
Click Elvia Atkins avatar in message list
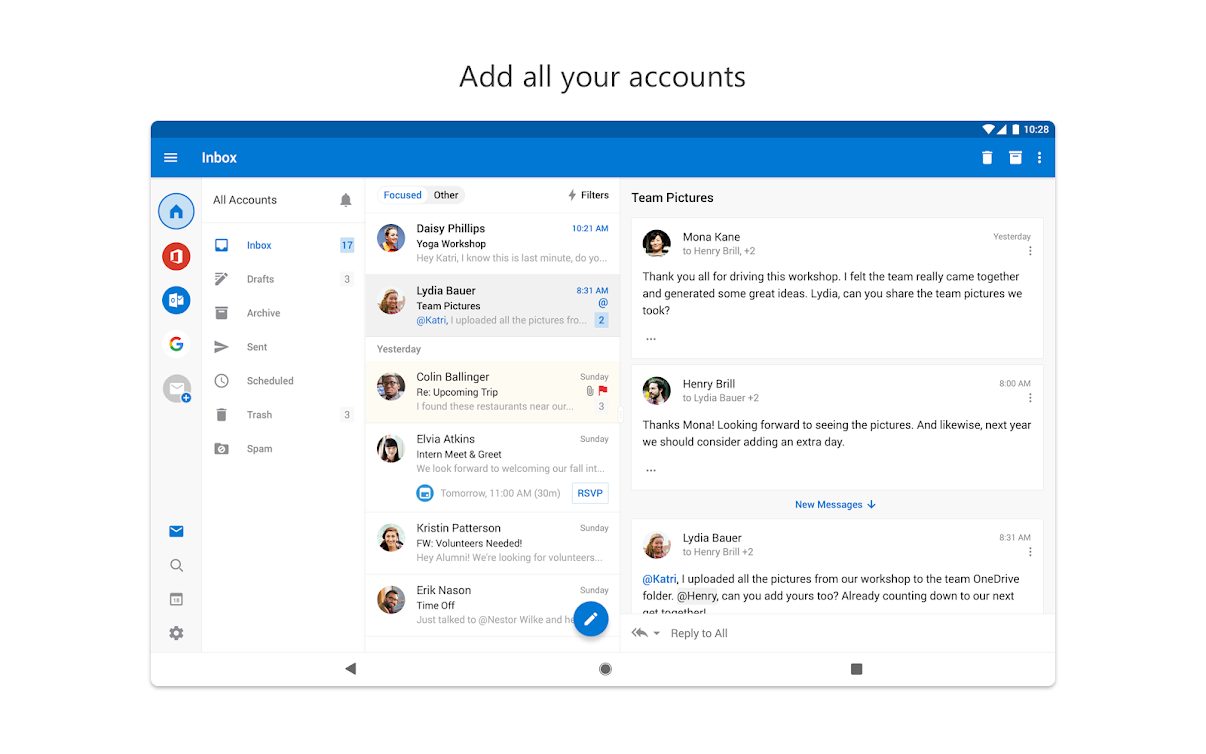(391, 449)
